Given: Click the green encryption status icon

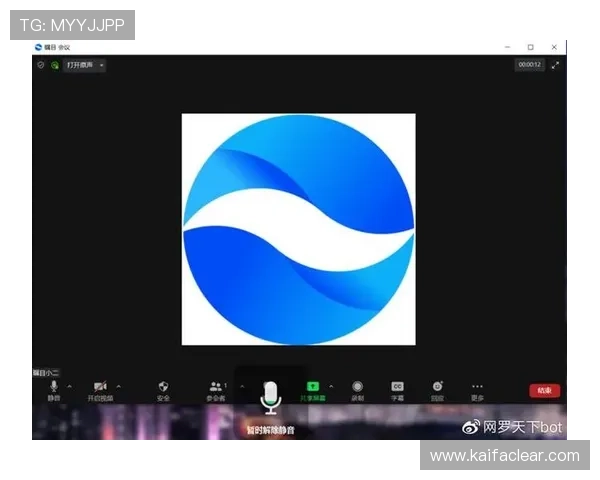Looking at the screenshot, I should pyautogui.click(x=55, y=65).
